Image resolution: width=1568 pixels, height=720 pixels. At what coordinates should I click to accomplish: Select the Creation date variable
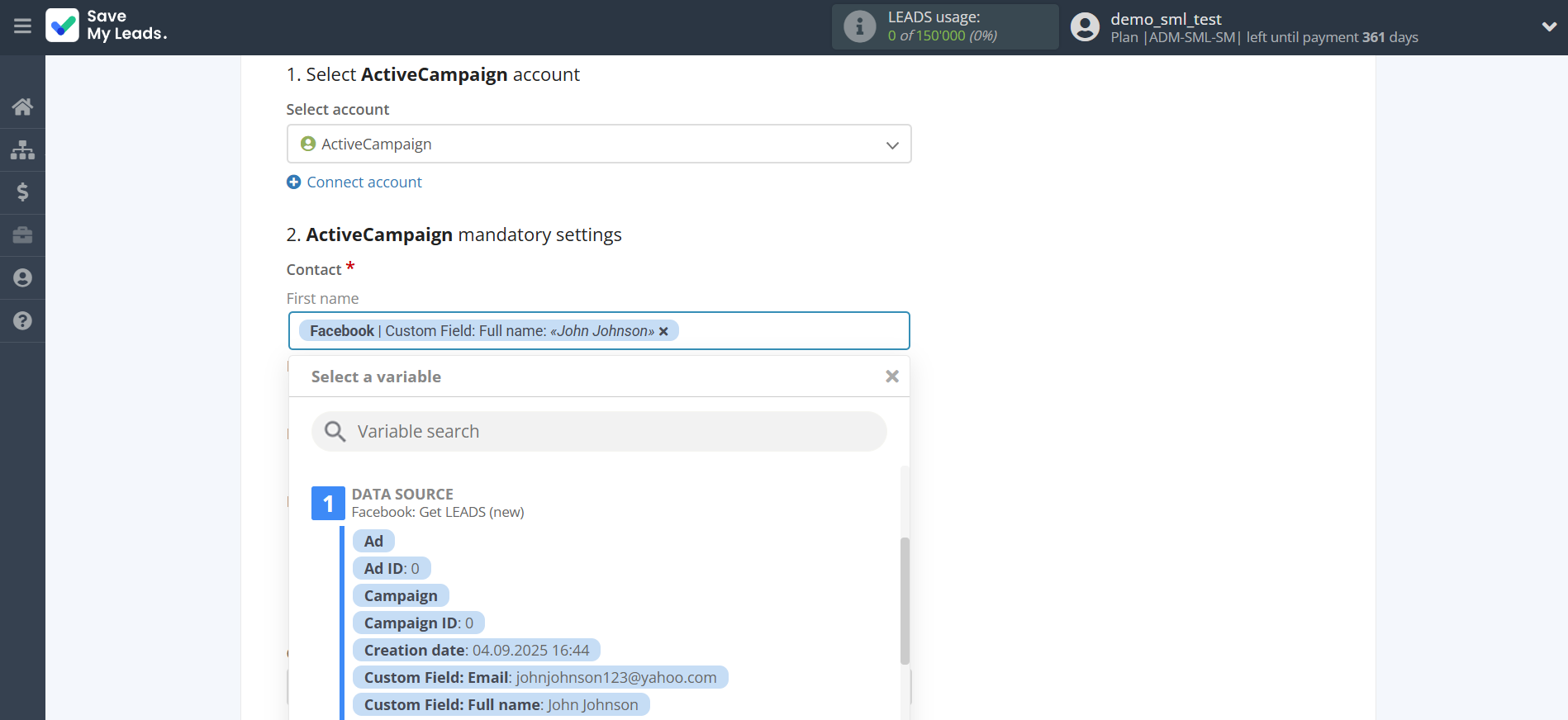(x=476, y=651)
